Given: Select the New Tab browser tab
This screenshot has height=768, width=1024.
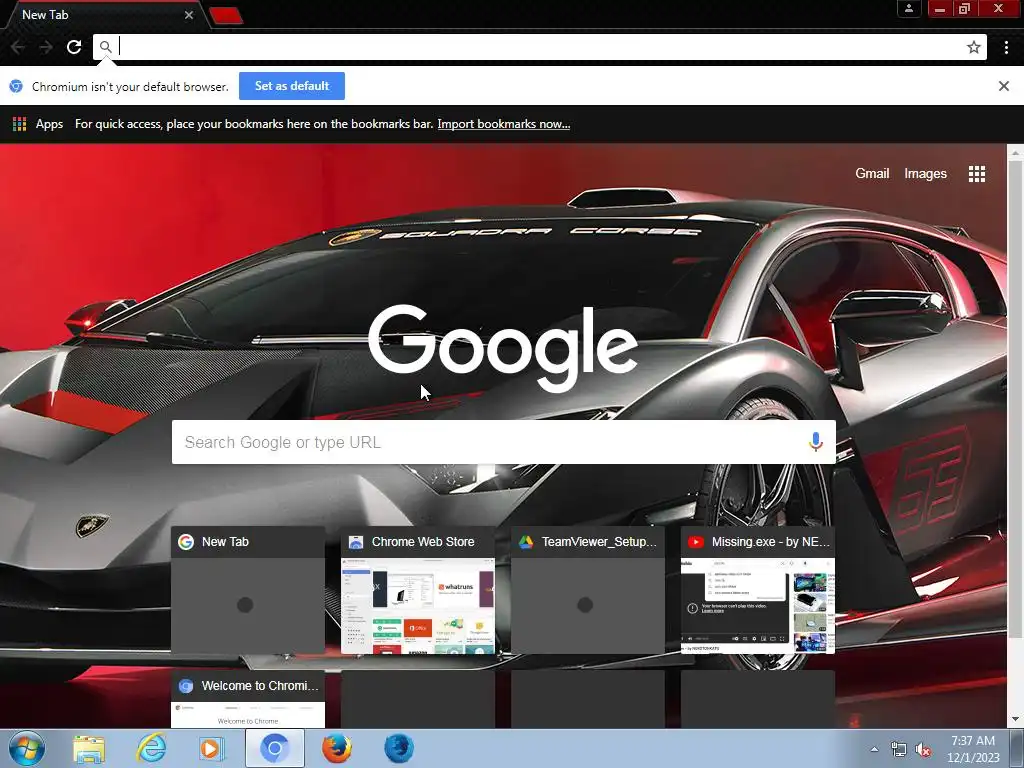Looking at the screenshot, I should [x=104, y=14].
